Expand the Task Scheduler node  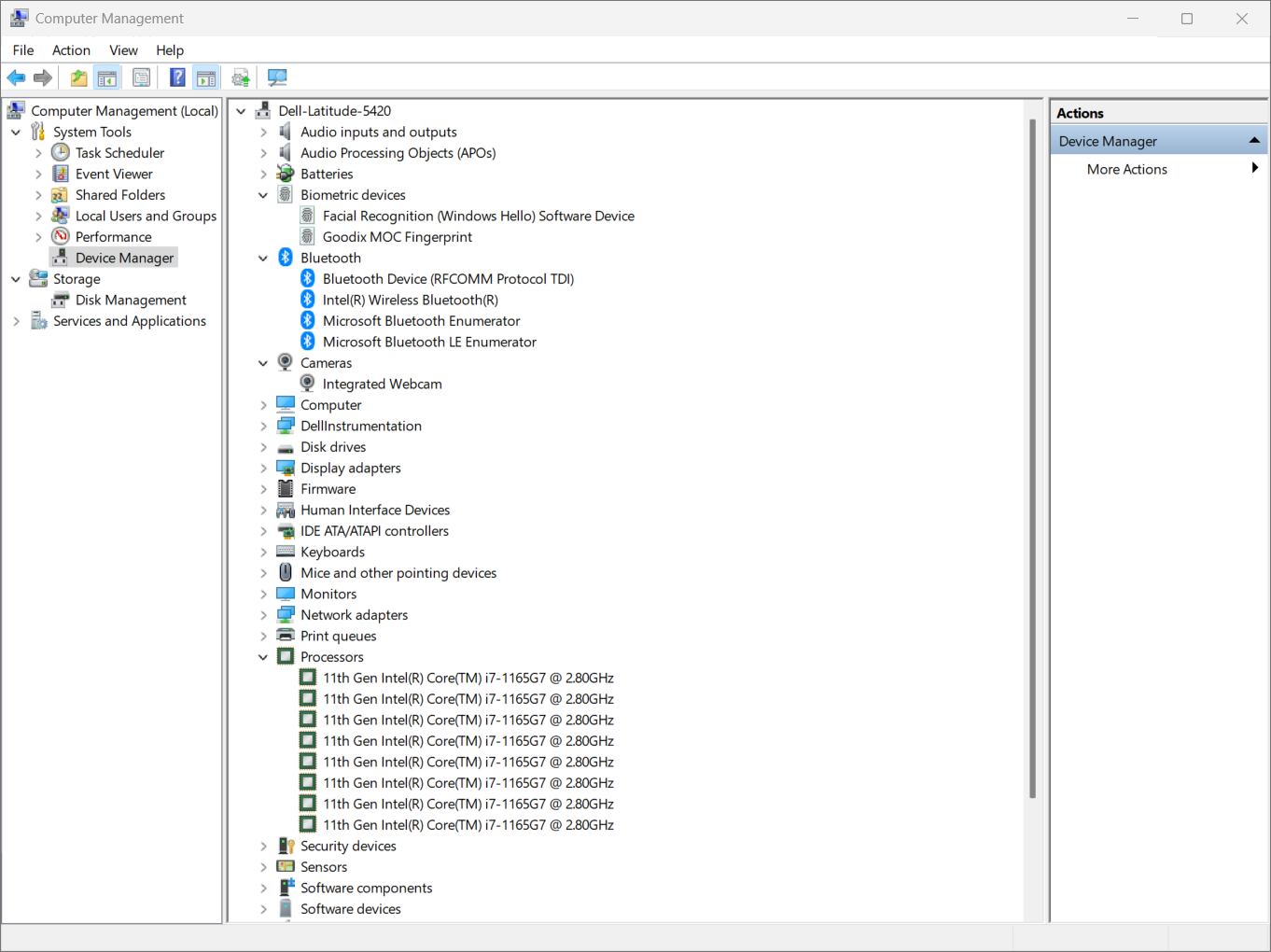tap(38, 153)
